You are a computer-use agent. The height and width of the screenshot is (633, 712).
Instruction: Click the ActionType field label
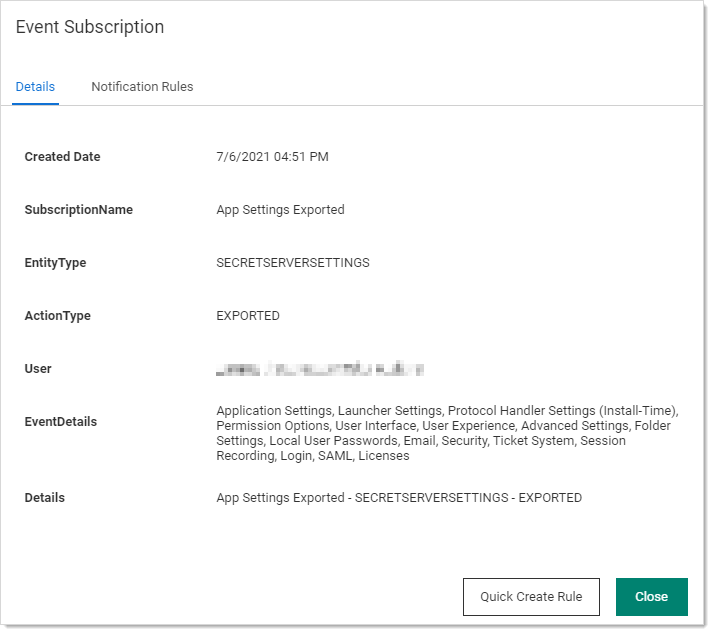click(x=57, y=316)
